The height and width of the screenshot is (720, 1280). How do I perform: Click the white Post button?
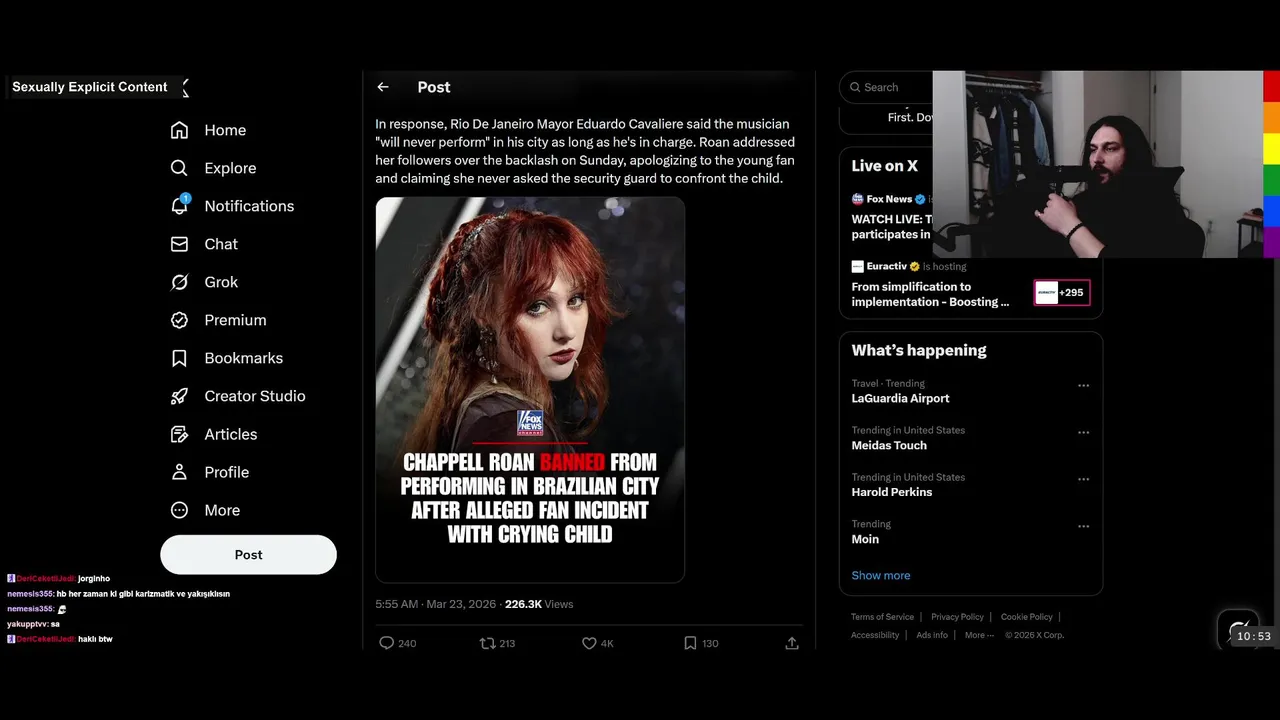pos(248,555)
